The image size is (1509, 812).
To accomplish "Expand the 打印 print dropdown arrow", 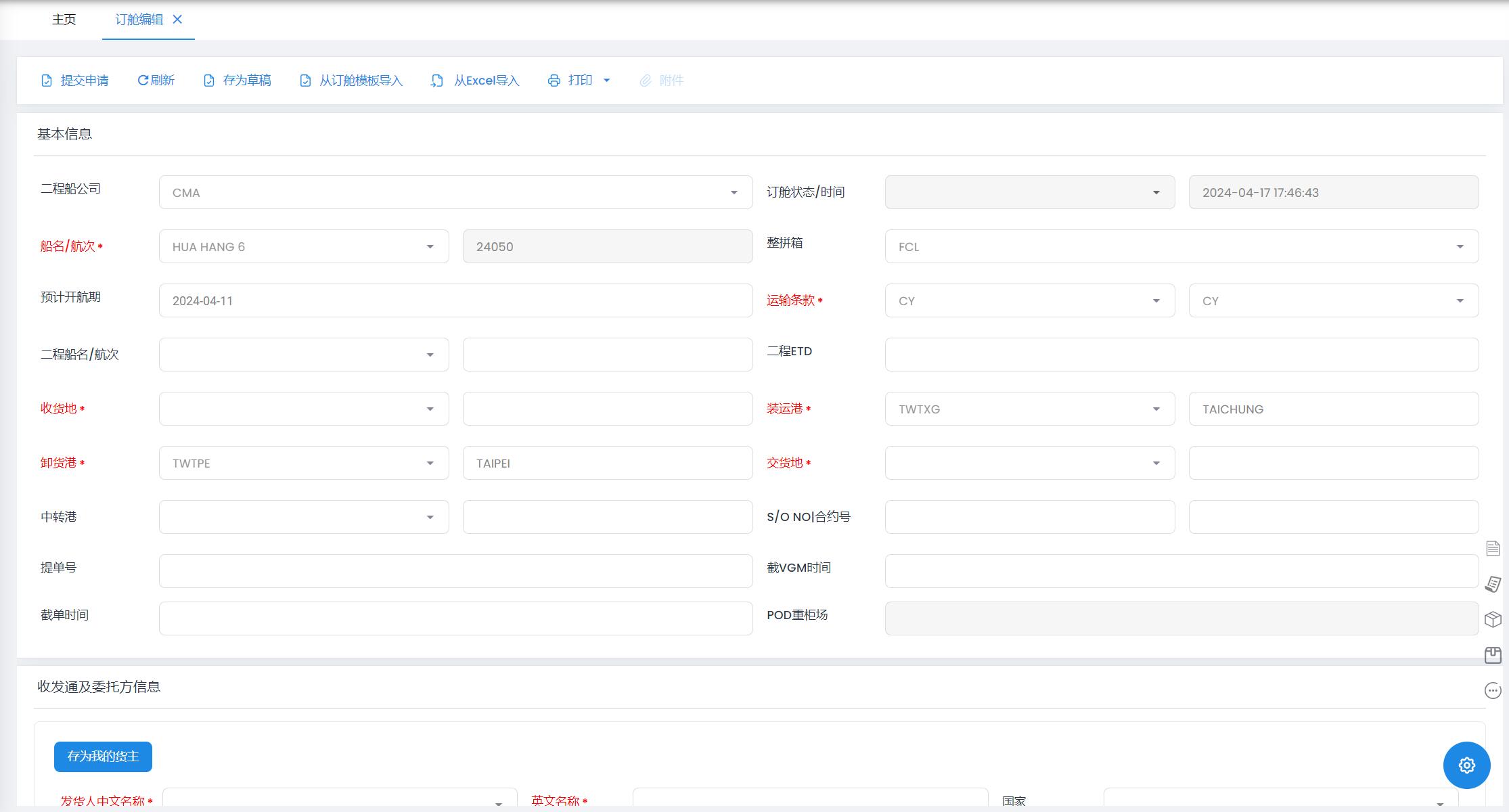I will click(606, 81).
